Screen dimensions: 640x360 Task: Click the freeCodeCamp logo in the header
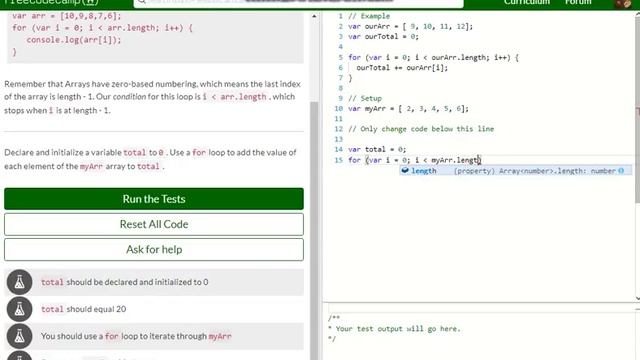pyautogui.click(x=51, y=2)
